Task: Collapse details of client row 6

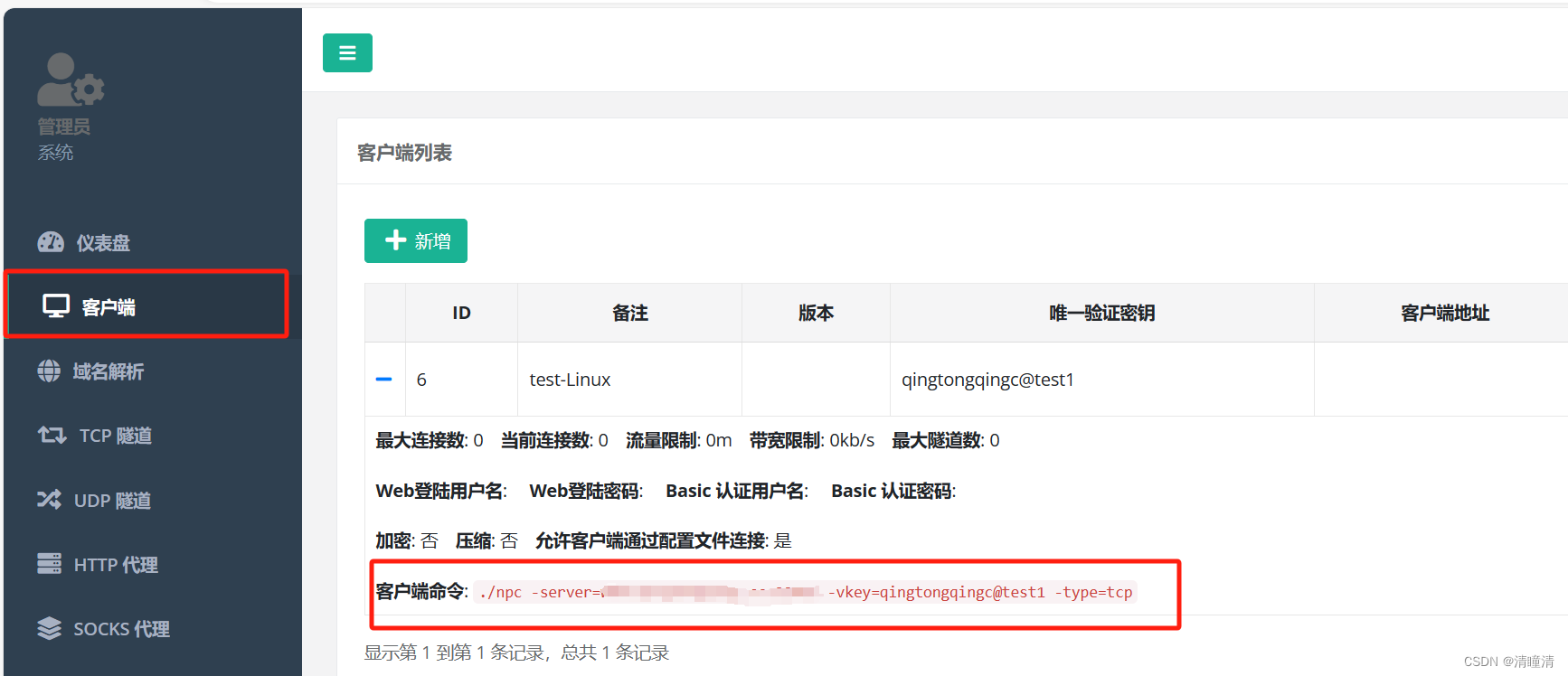Action: click(383, 380)
